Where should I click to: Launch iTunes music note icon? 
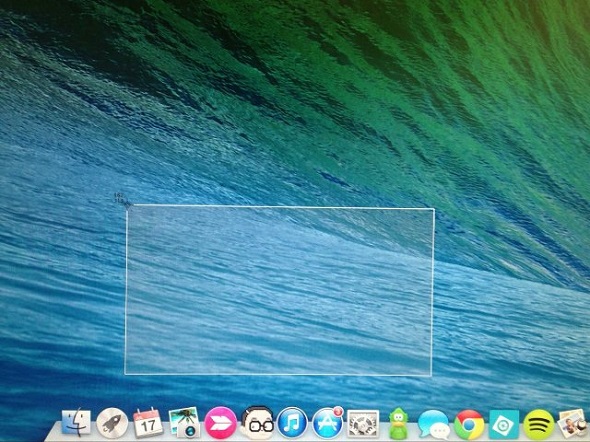pyautogui.click(x=292, y=423)
